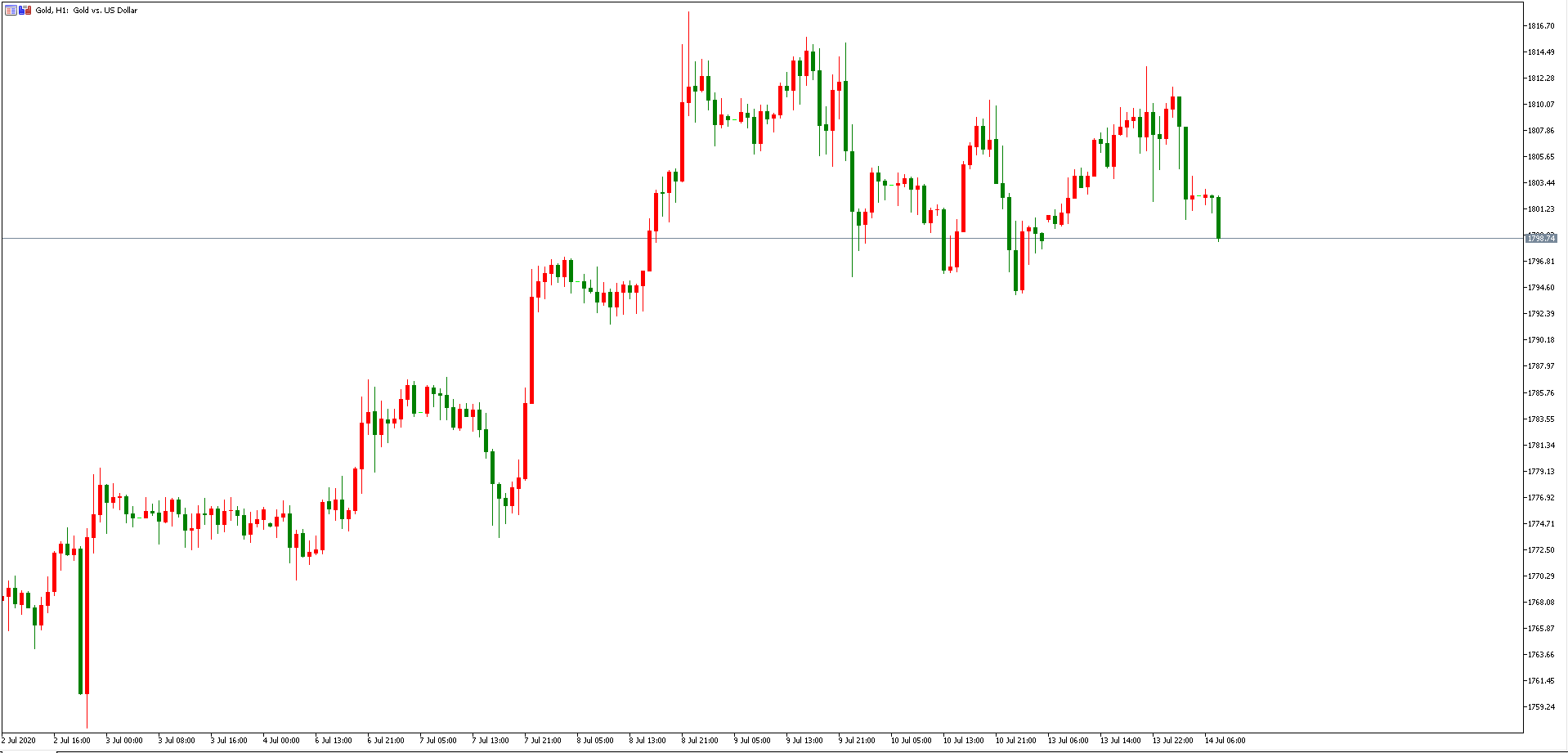This screenshot has width=1568, height=753.
Task: Click the chart title 'Gold, H1: Gold vs. US Dollar'
Action: (x=87, y=11)
